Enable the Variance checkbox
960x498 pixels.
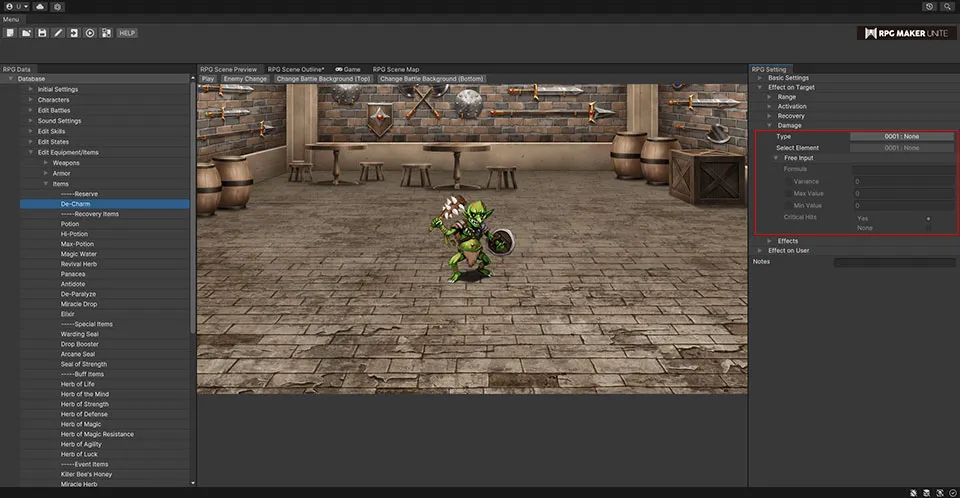[789, 181]
